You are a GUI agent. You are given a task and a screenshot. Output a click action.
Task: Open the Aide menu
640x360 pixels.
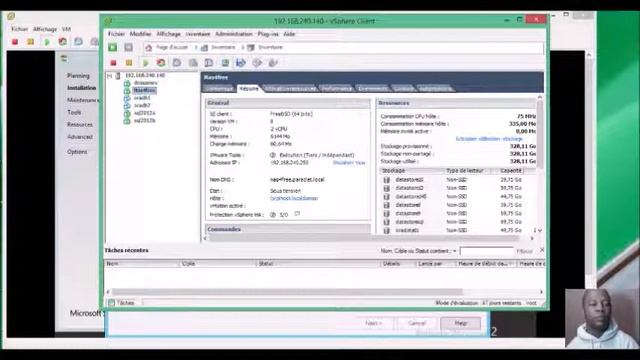289,34
